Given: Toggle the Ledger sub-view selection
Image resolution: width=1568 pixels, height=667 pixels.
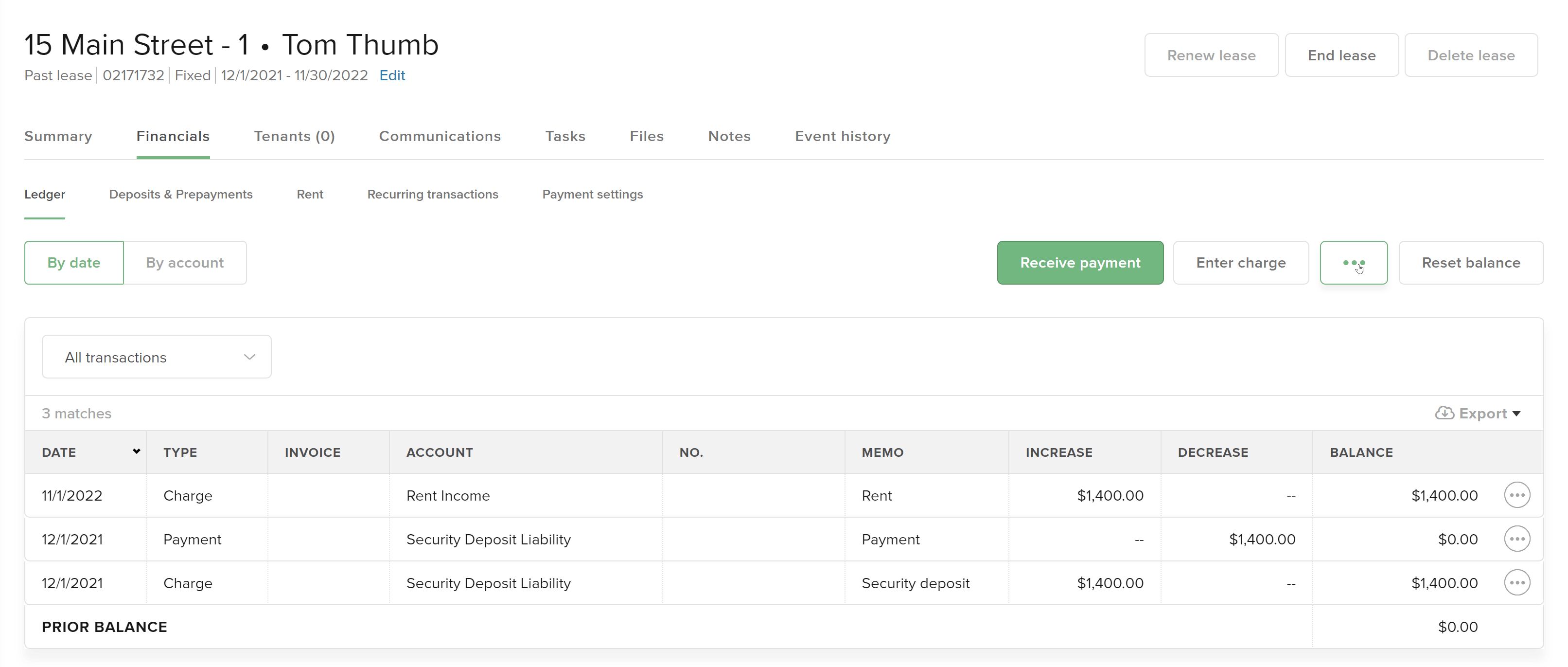Looking at the screenshot, I should pyautogui.click(x=44, y=194).
